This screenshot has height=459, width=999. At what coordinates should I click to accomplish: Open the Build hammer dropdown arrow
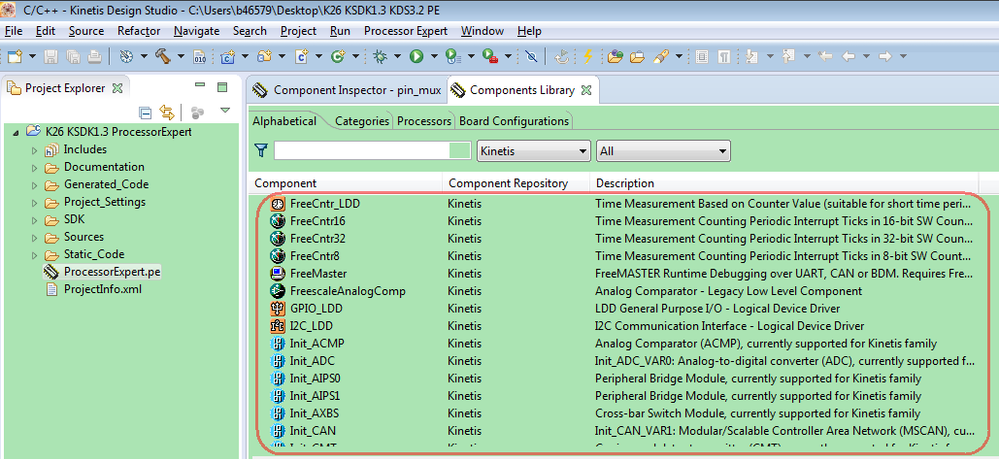coord(181,57)
